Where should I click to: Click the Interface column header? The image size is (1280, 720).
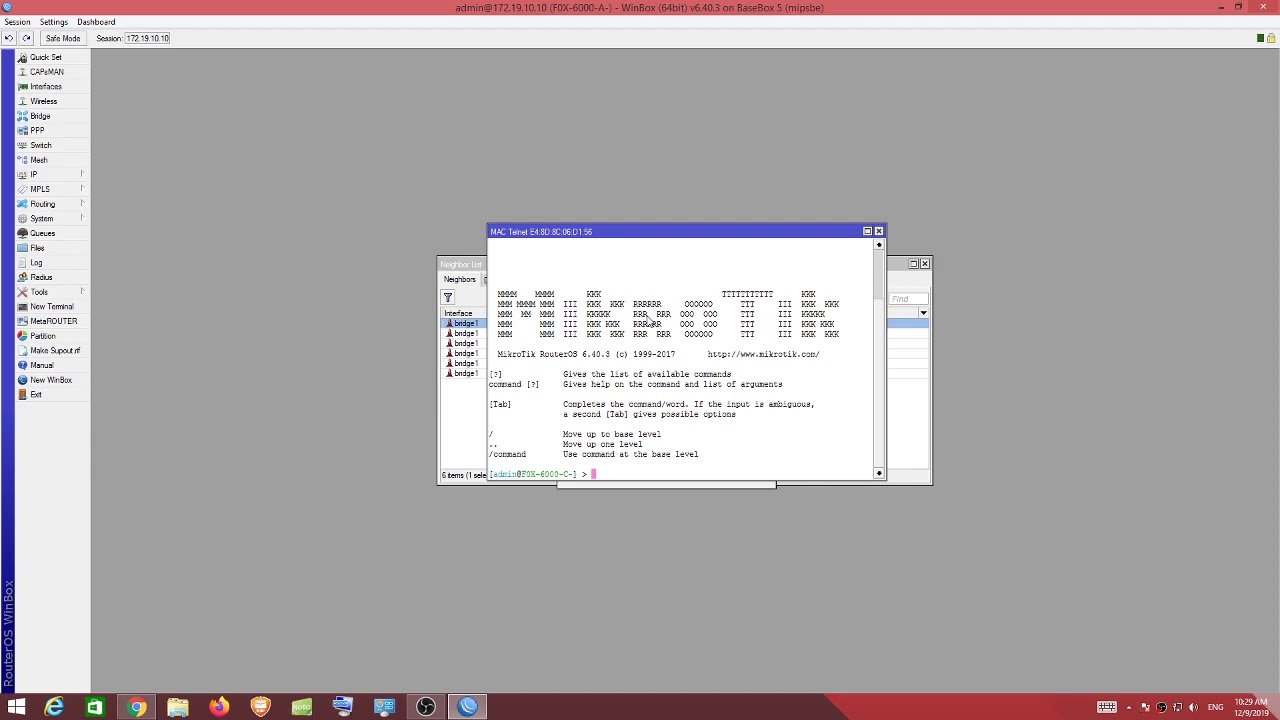[x=460, y=313]
